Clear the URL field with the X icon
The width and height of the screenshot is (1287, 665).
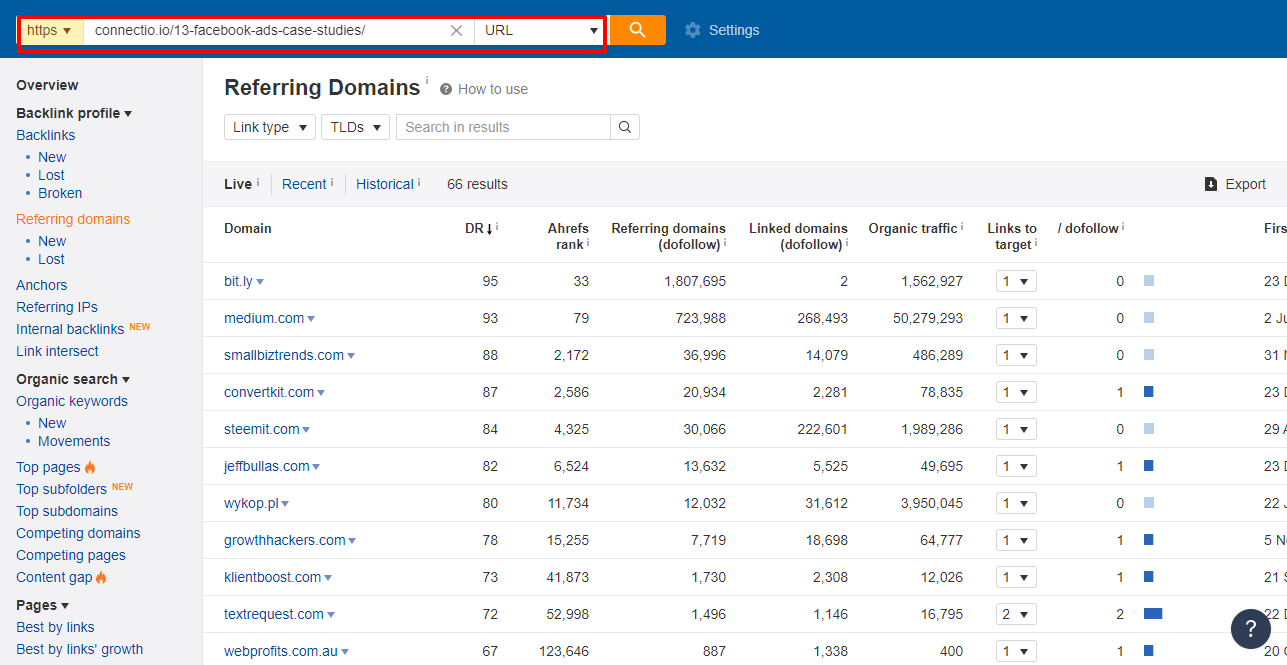(x=456, y=30)
